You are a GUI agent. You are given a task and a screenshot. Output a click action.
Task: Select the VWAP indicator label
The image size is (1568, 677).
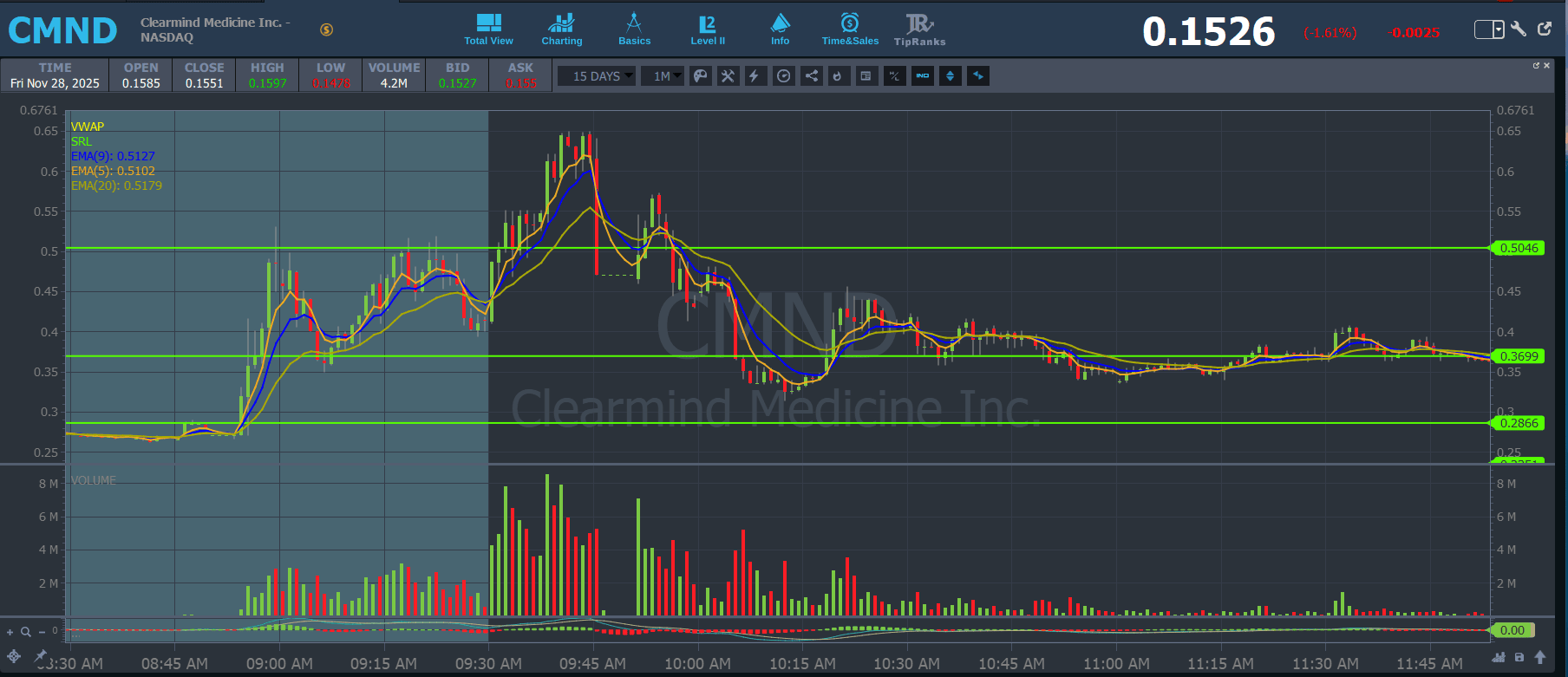pos(88,127)
